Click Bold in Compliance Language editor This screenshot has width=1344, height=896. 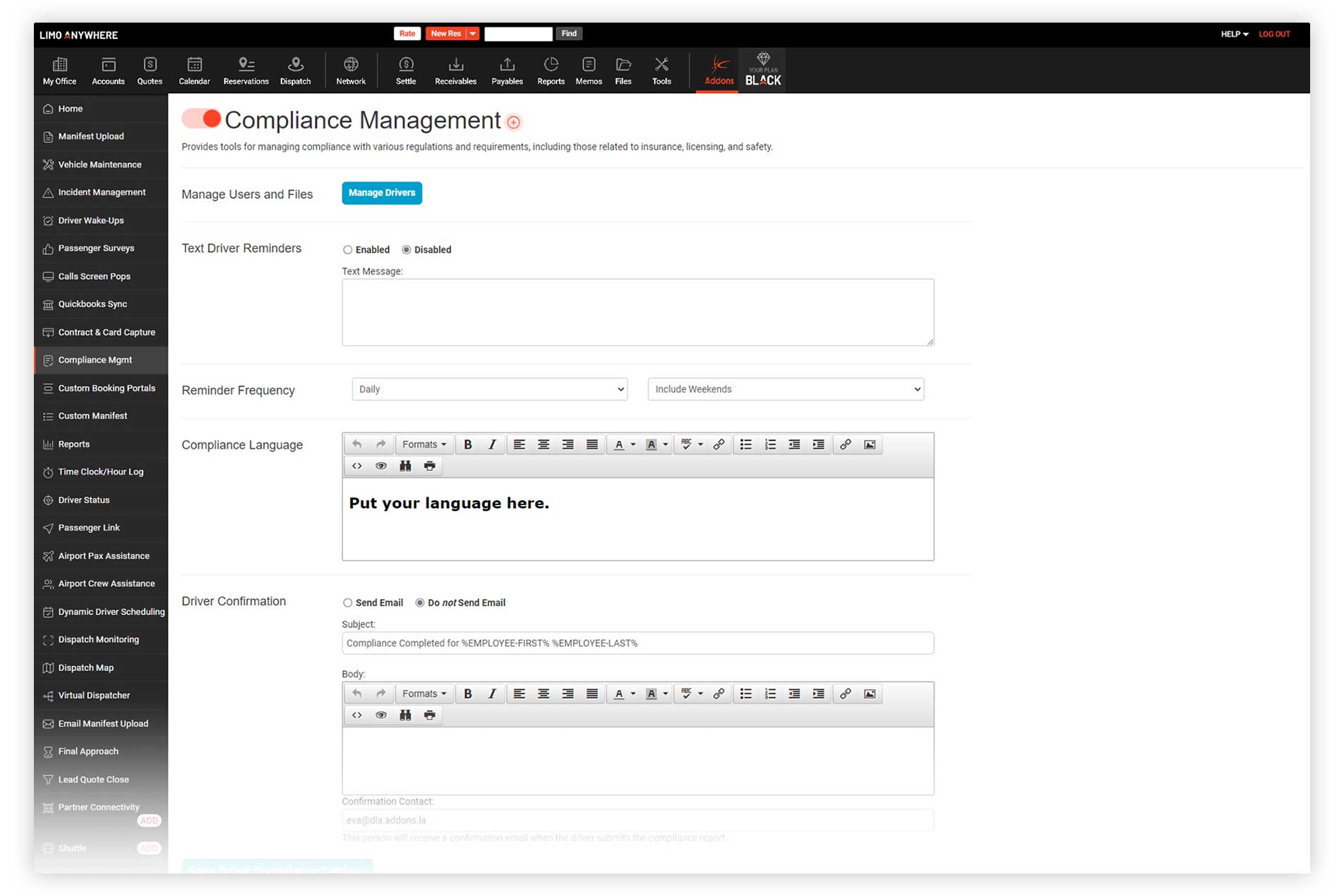[467, 444]
